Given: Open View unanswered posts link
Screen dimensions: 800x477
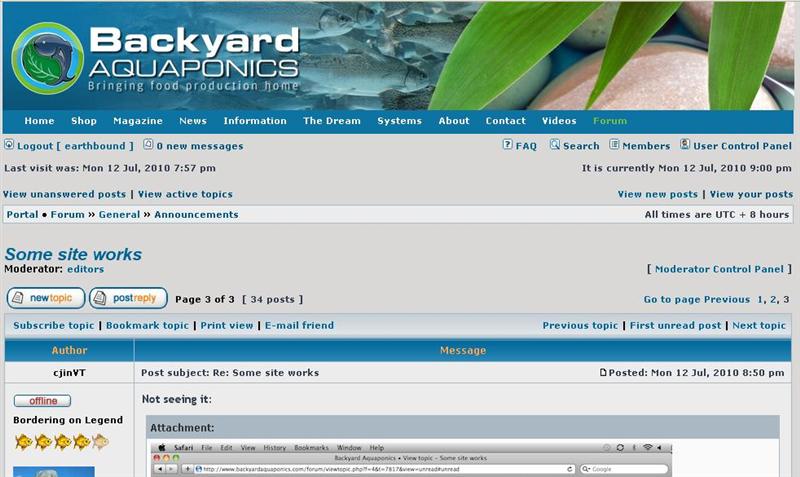Looking at the screenshot, I should (x=65, y=195).
